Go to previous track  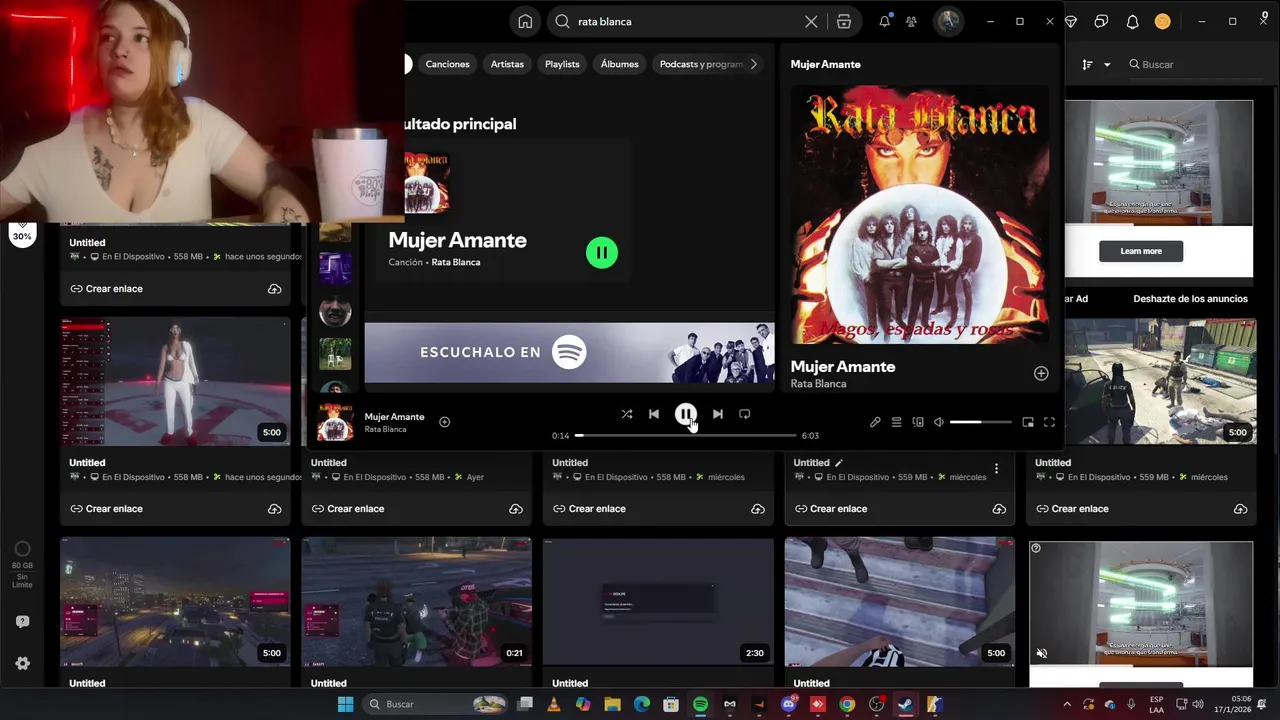[x=654, y=414]
